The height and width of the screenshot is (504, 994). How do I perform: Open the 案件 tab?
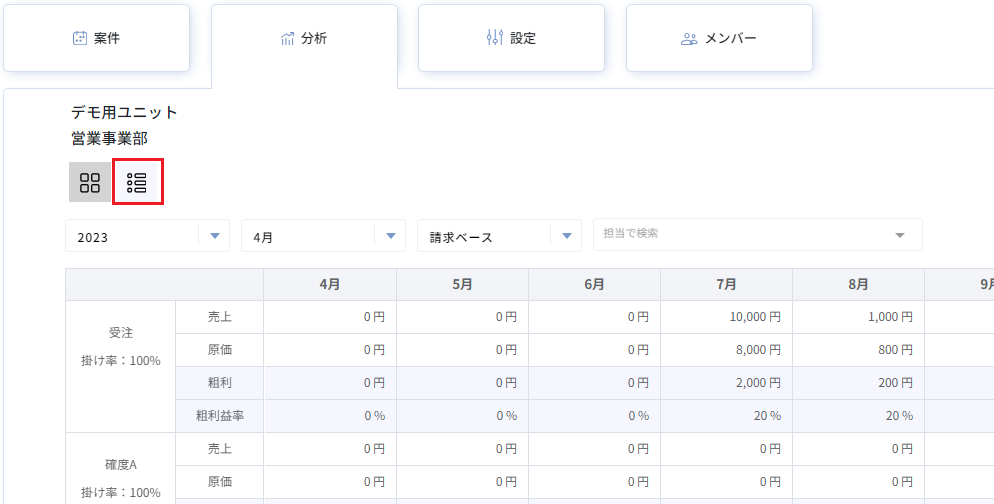pos(96,38)
